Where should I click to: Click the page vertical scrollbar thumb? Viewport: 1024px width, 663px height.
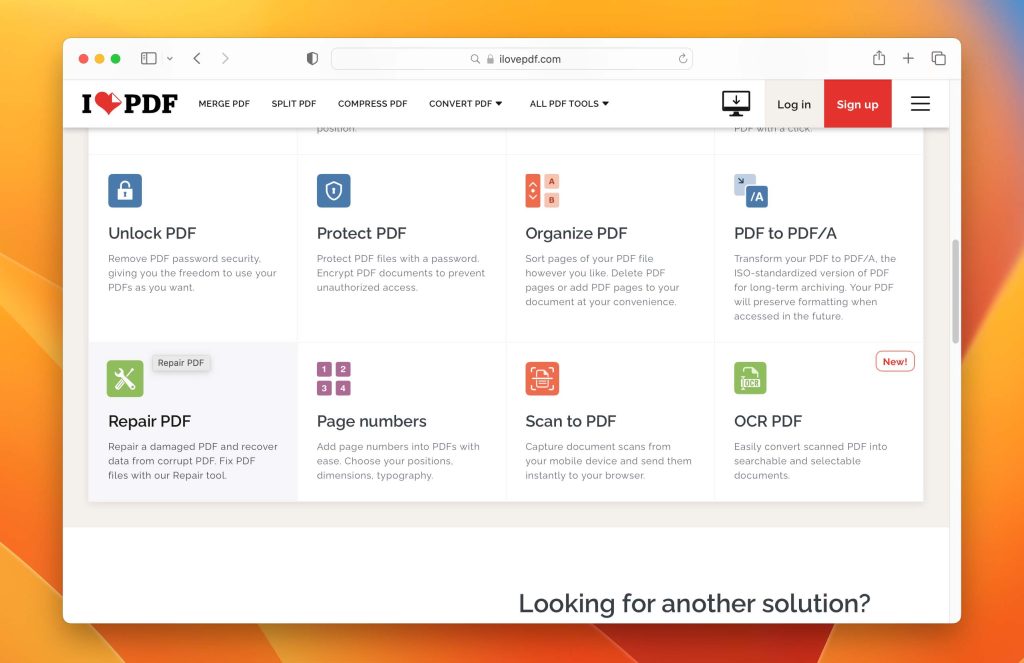[x=955, y=291]
